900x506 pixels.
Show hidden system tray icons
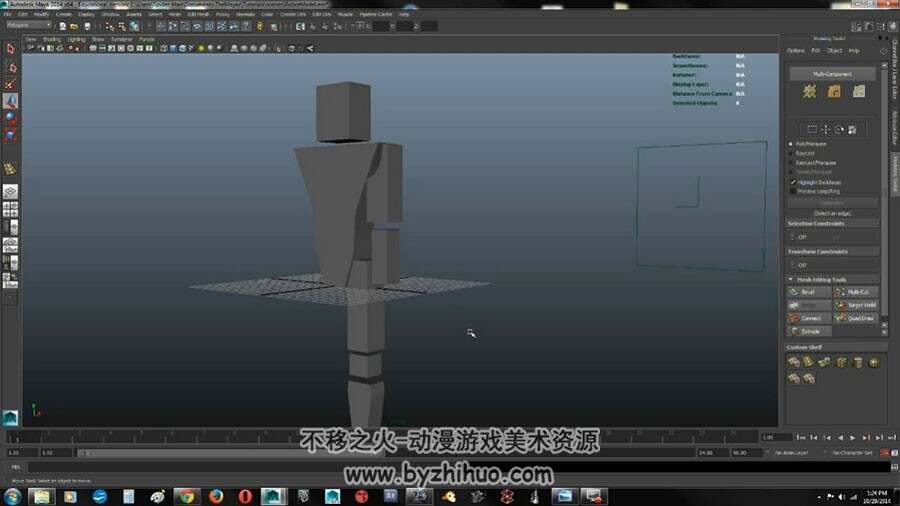[x=819, y=497]
